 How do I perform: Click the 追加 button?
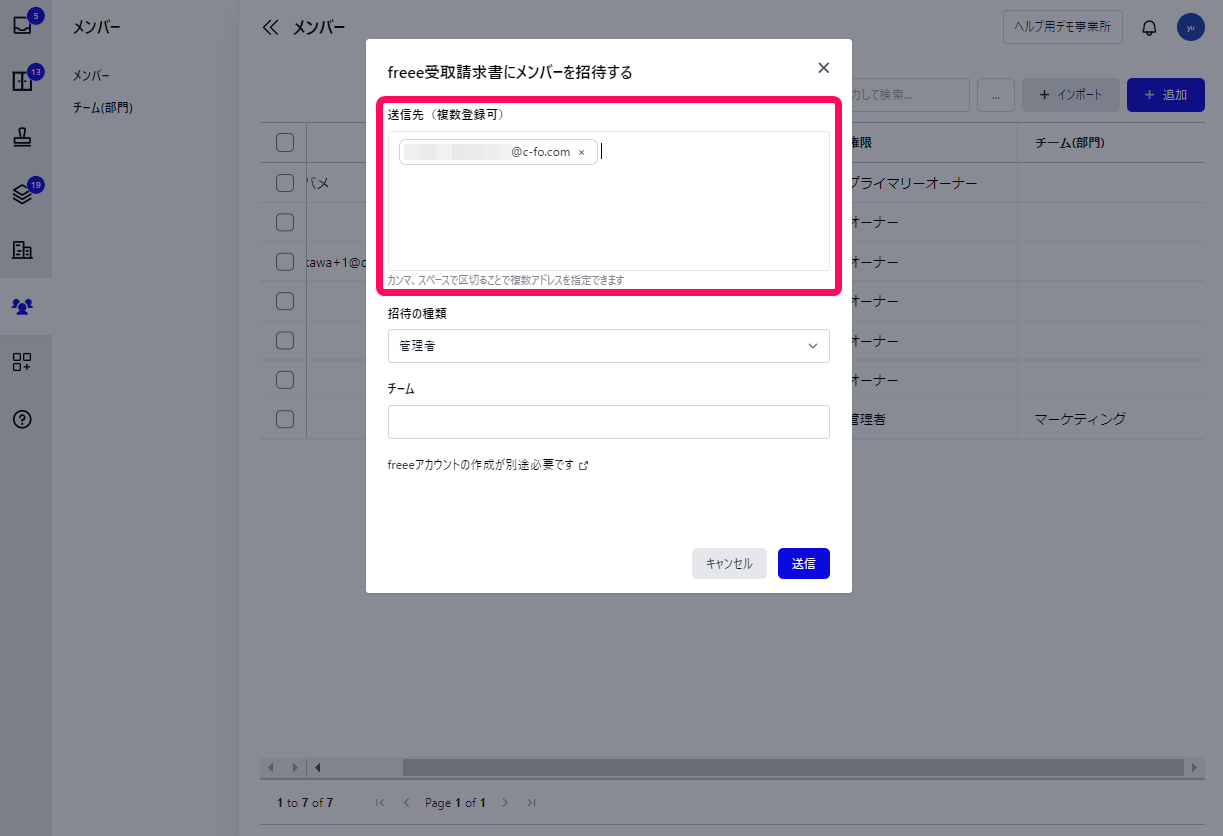pyautogui.click(x=1166, y=95)
